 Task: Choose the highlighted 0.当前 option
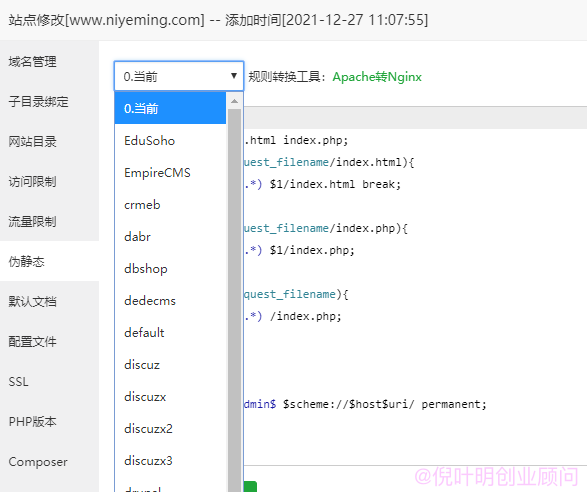click(x=170, y=108)
